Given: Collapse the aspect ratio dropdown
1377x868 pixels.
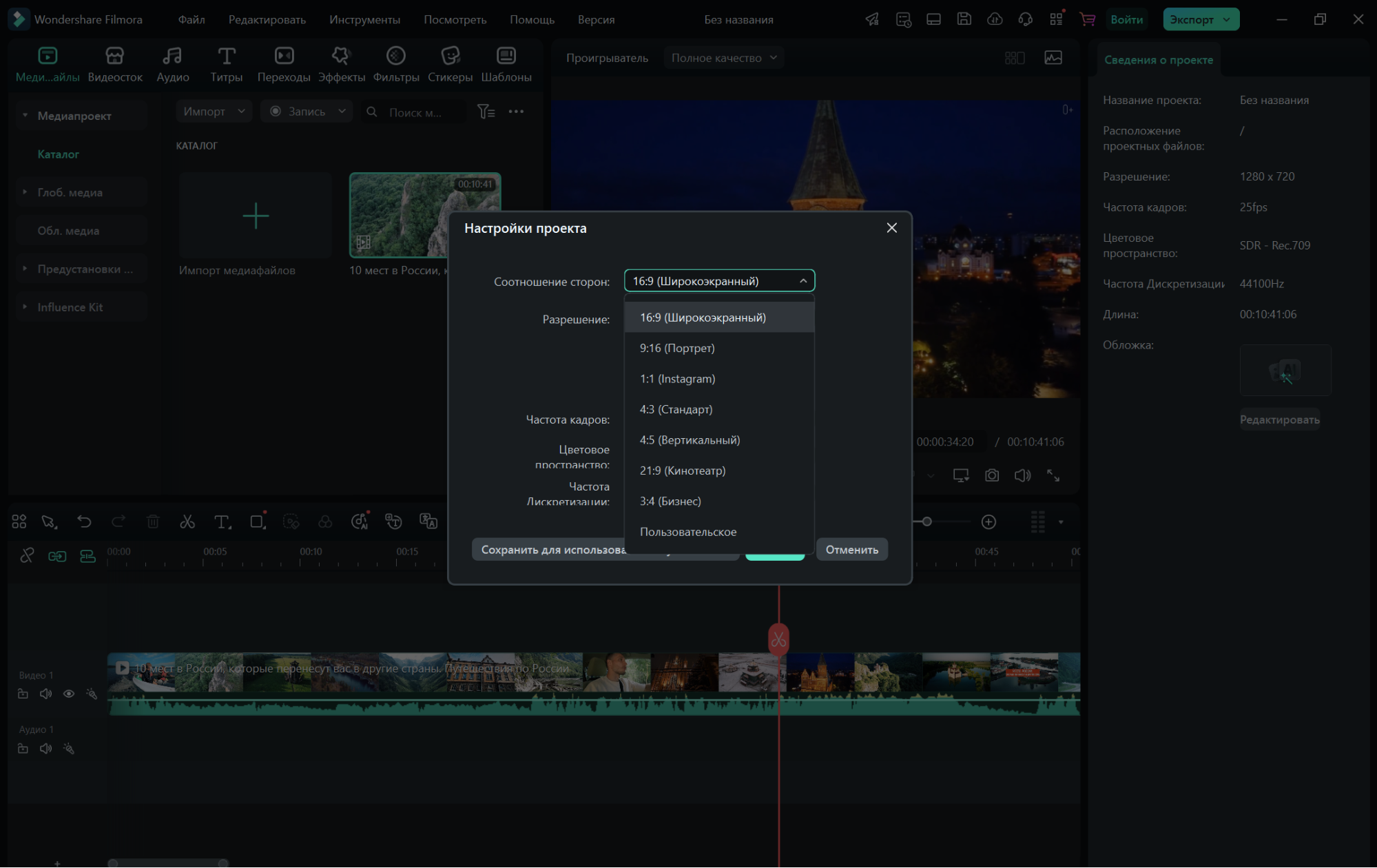Looking at the screenshot, I should (x=803, y=281).
